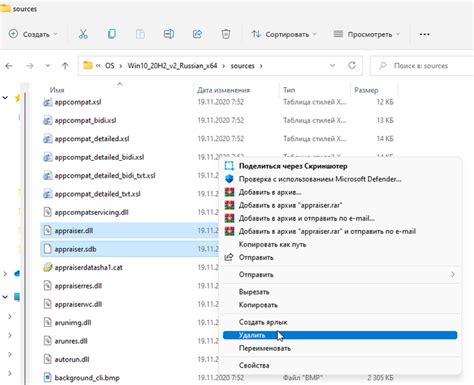Click the Rename icon in toolbar
This screenshot has height=385, width=474.
(x=169, y=34)
